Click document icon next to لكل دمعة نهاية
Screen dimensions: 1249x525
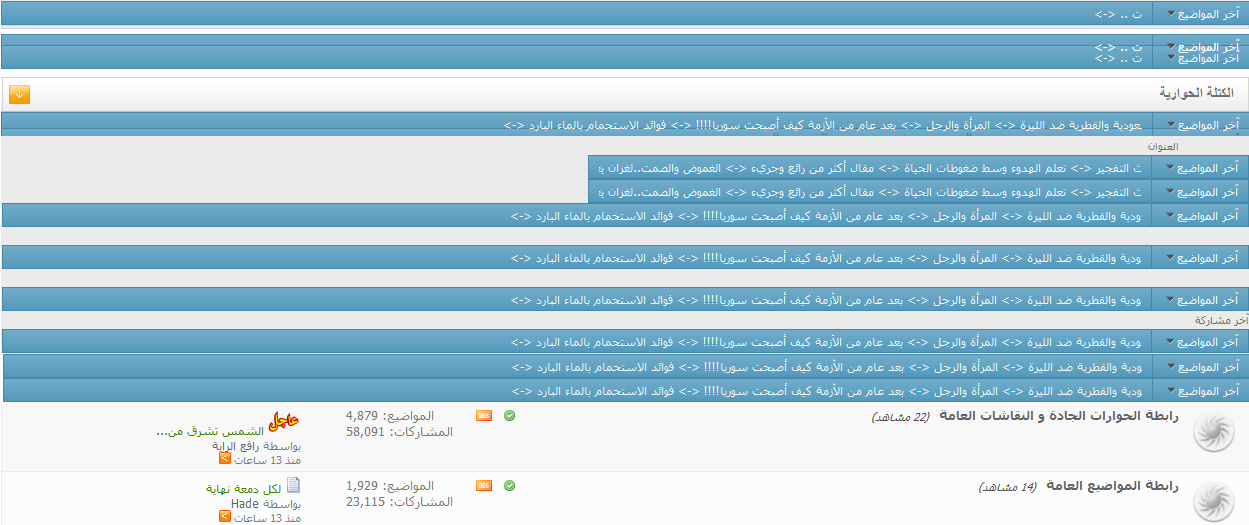(293, 486)
